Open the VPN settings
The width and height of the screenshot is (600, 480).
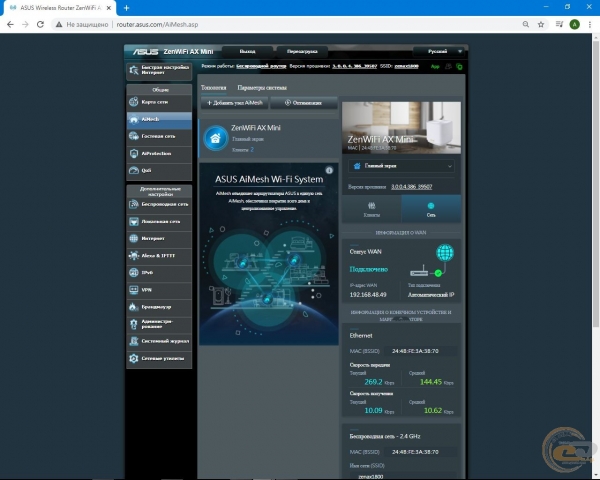(159, 290)
